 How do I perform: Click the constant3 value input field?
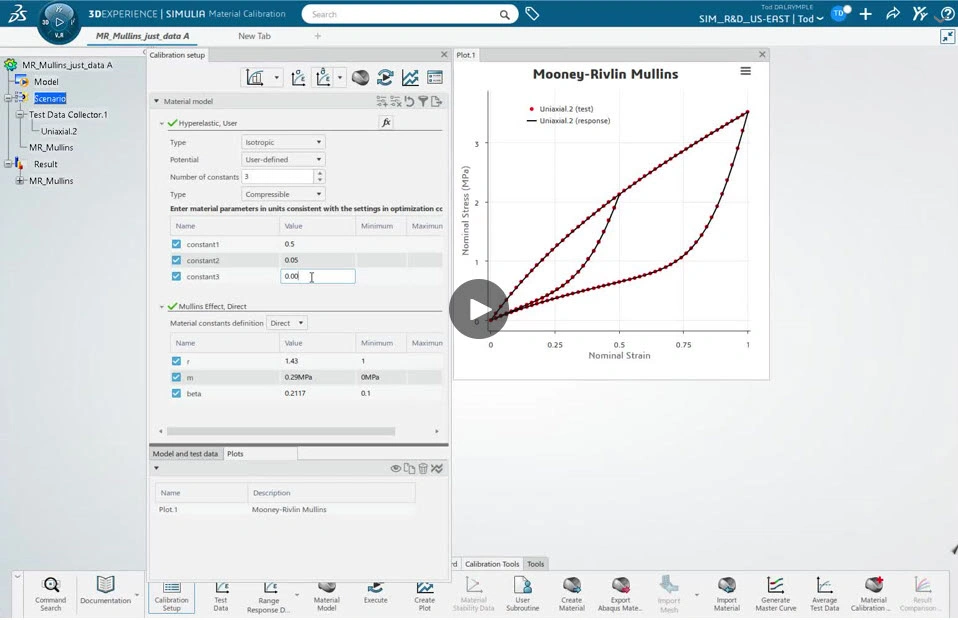318,276
